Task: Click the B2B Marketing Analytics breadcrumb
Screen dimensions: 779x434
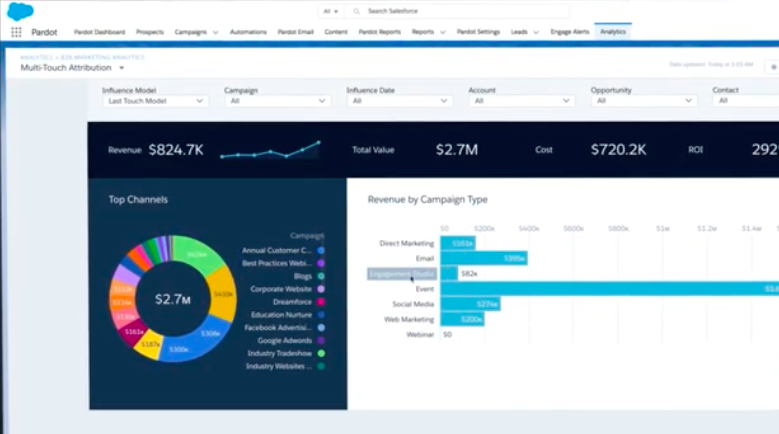Action: pos(102,57)
